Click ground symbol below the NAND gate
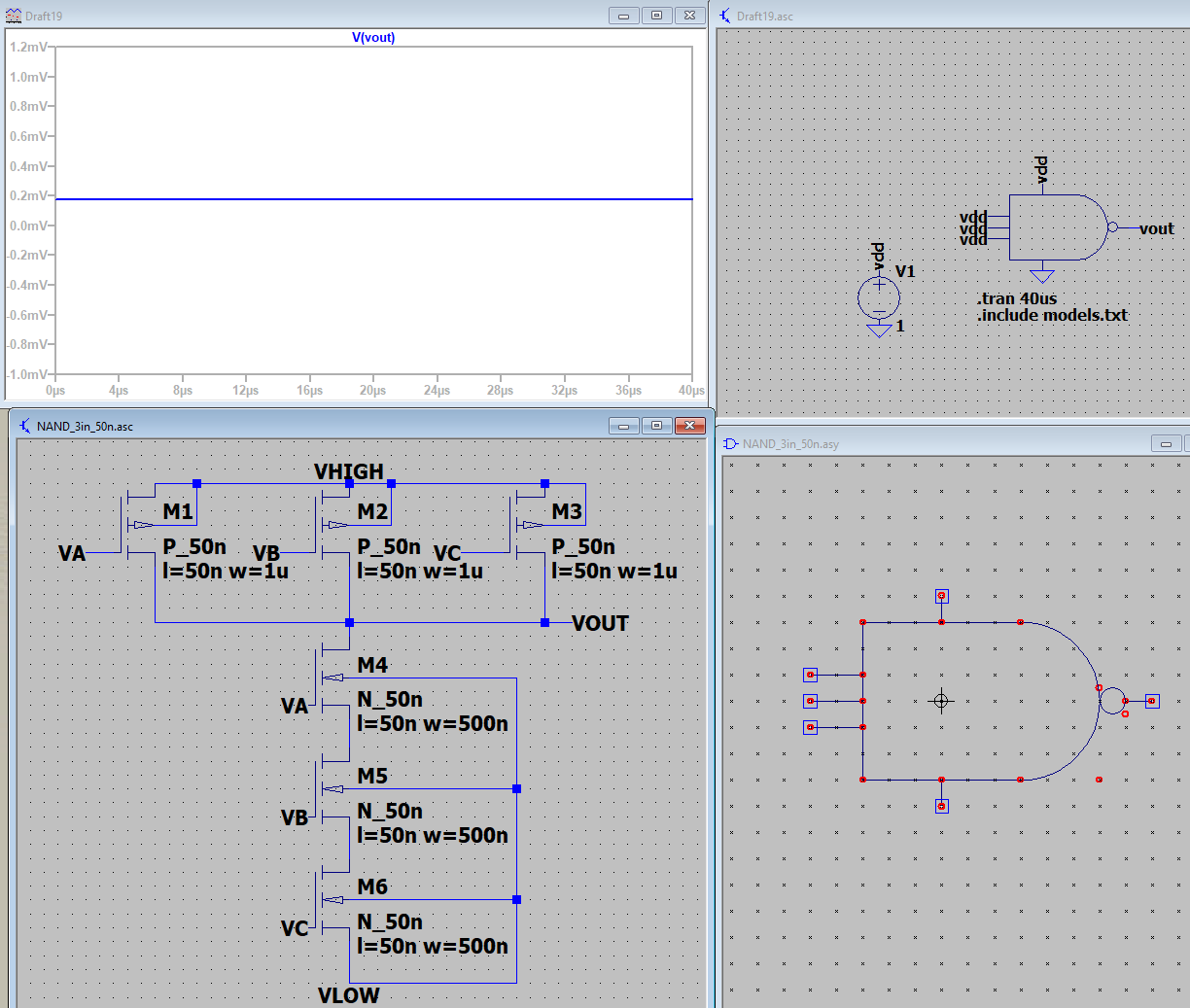 pos(1041,275)
